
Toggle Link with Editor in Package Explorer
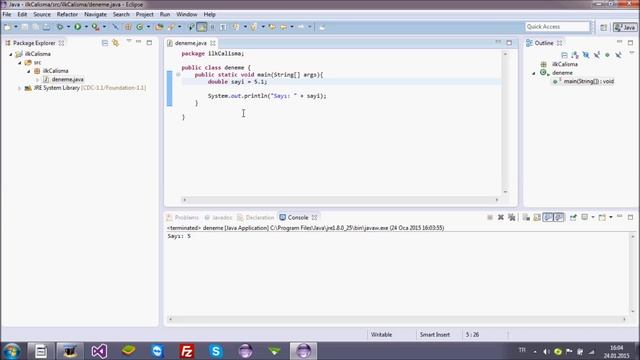coord(116,43)
